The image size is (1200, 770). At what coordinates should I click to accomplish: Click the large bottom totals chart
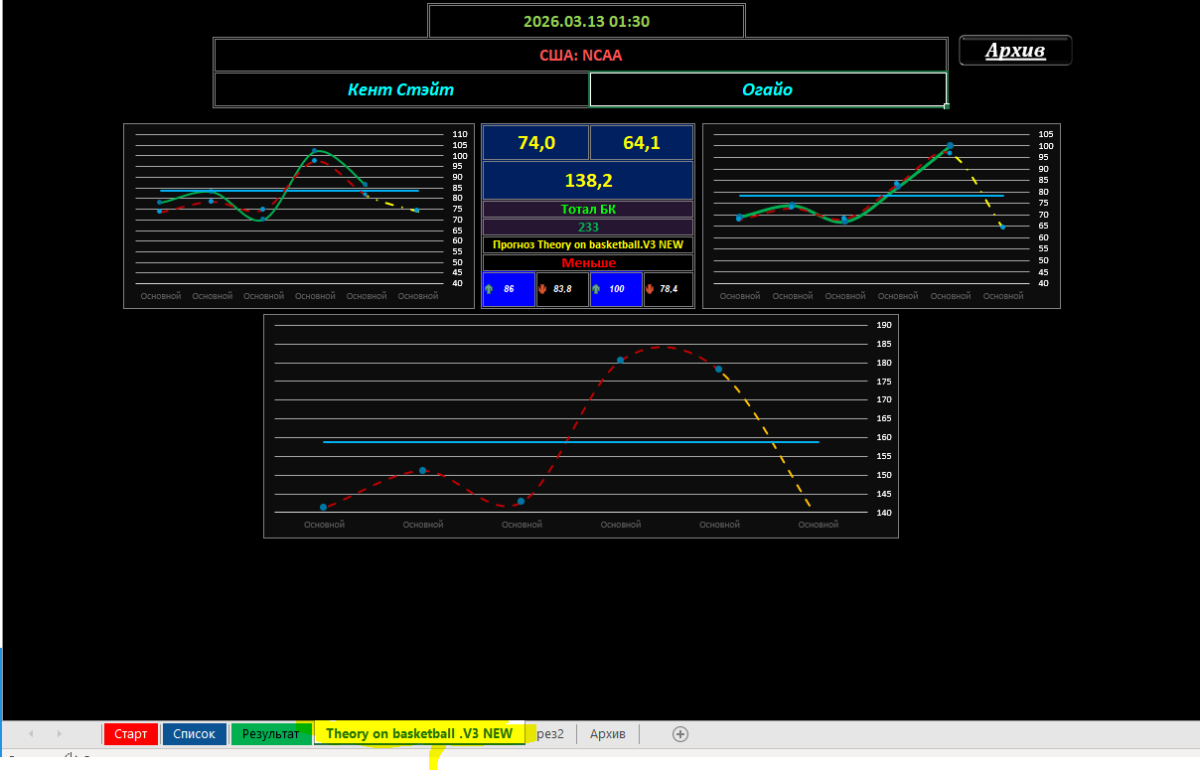[580, 426]
